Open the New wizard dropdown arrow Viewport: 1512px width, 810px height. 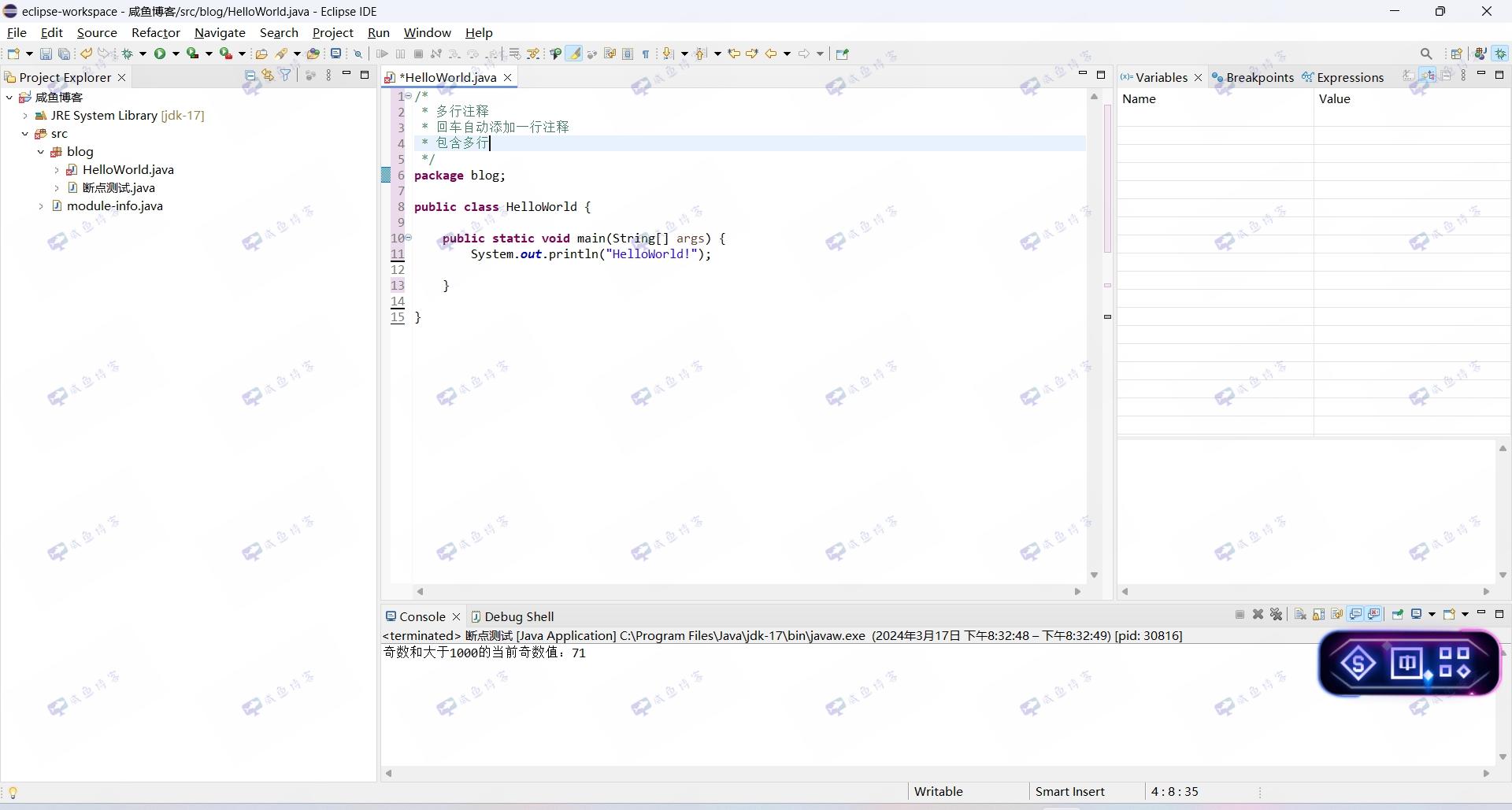coord(29,54)
